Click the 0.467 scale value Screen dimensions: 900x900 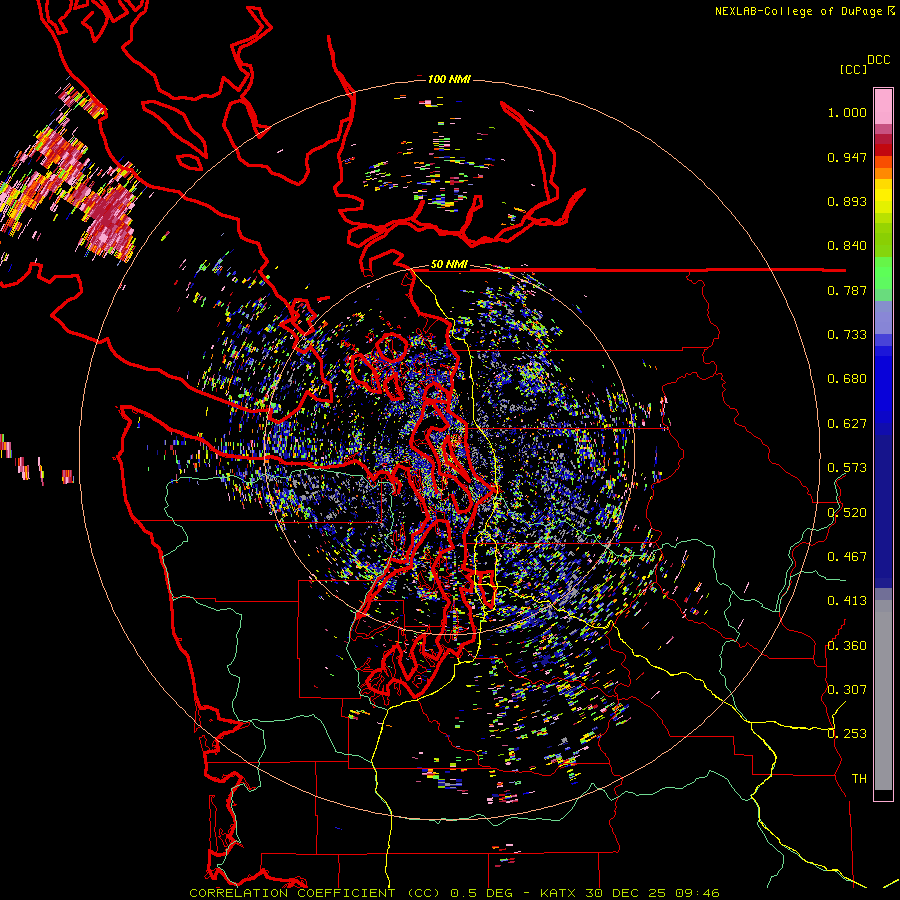(x=847, y=557)
